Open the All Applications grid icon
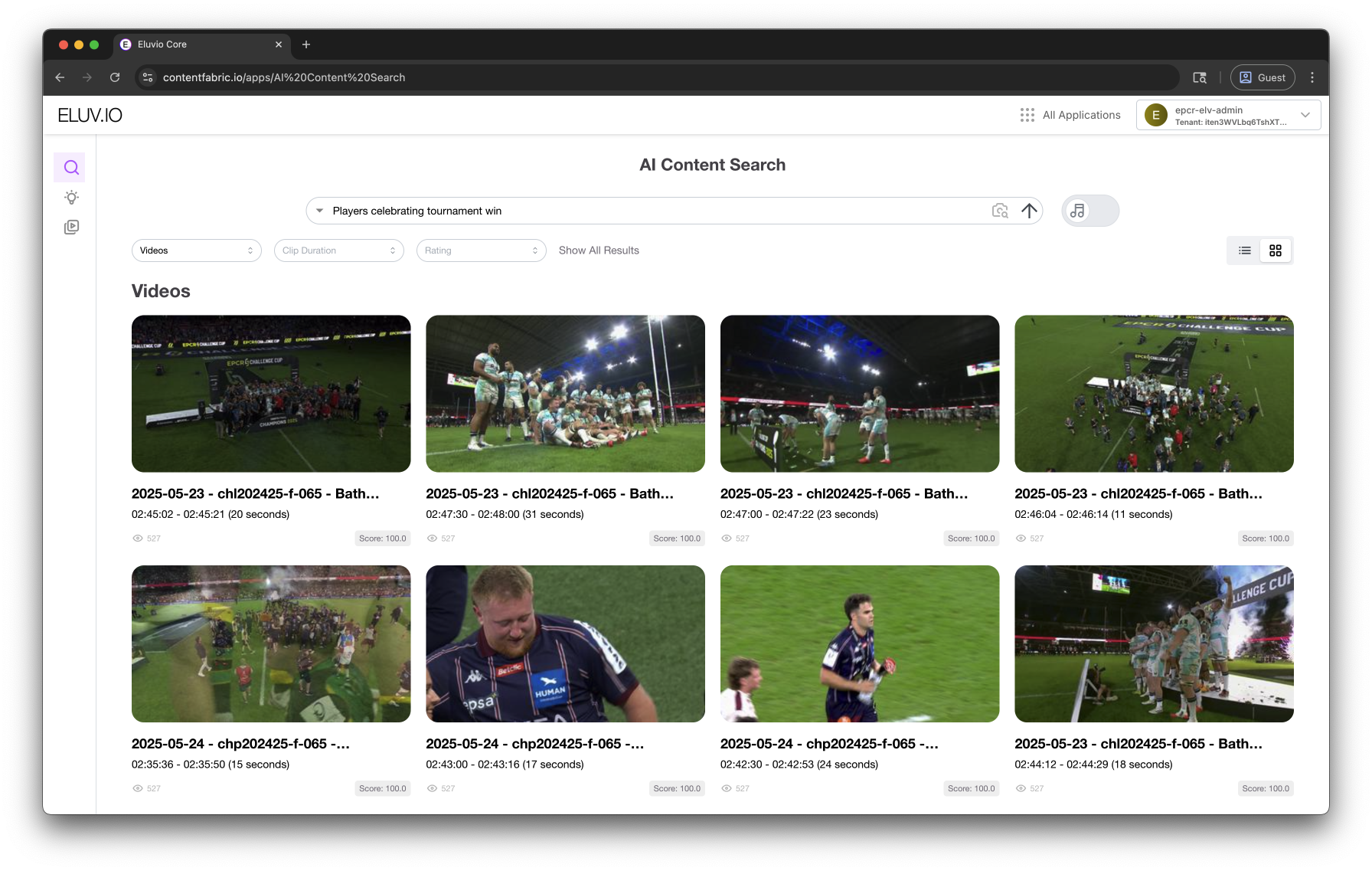 (1027, 115)
